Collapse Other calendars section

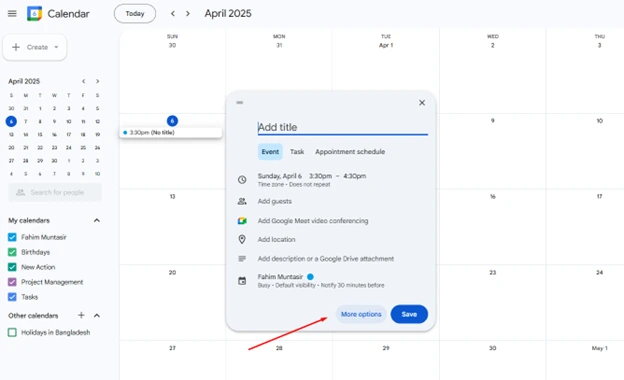pos(97,316)
